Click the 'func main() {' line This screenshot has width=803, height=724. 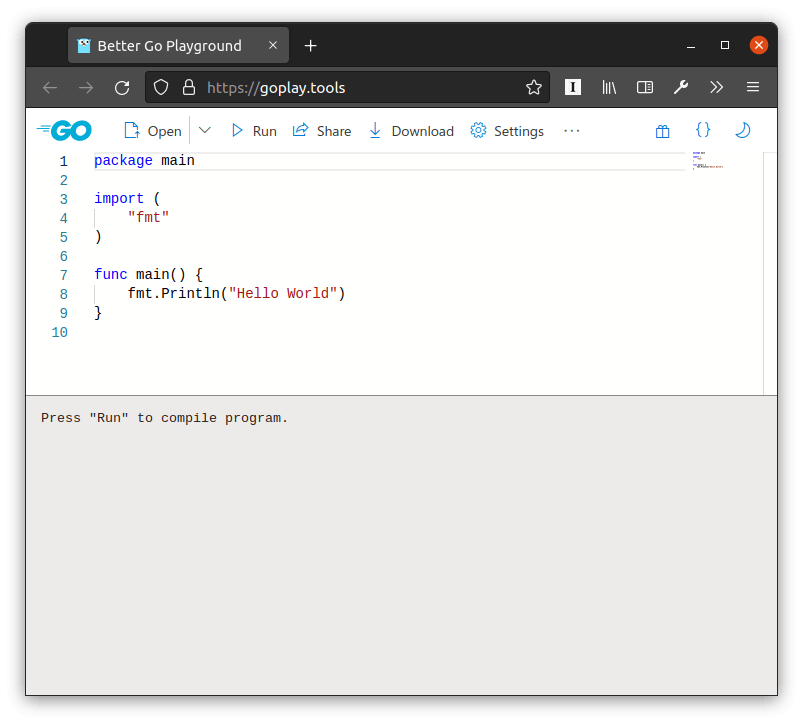(149, 274)
